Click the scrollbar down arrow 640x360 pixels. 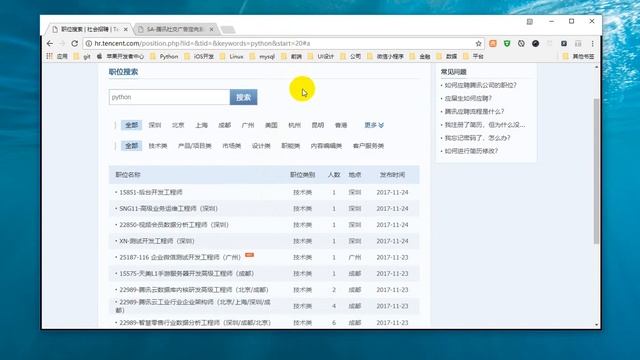pos(596,325)
